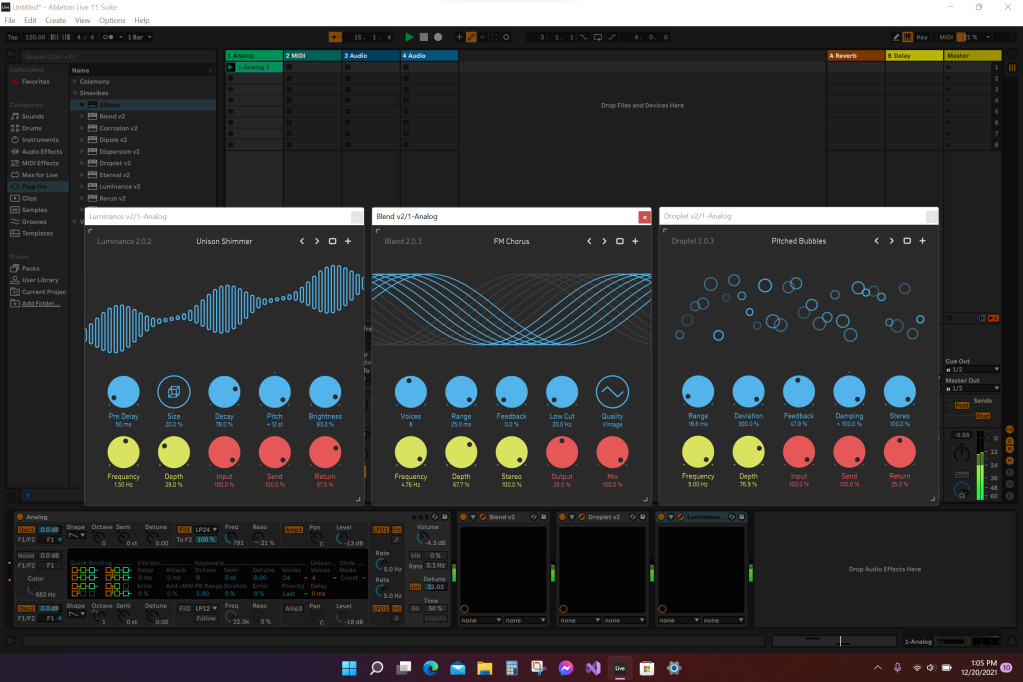The height and width of the screenshot is (682, 1023).
Task: Click the Feedback knob in Droplet
Action: tap(798, 392)
